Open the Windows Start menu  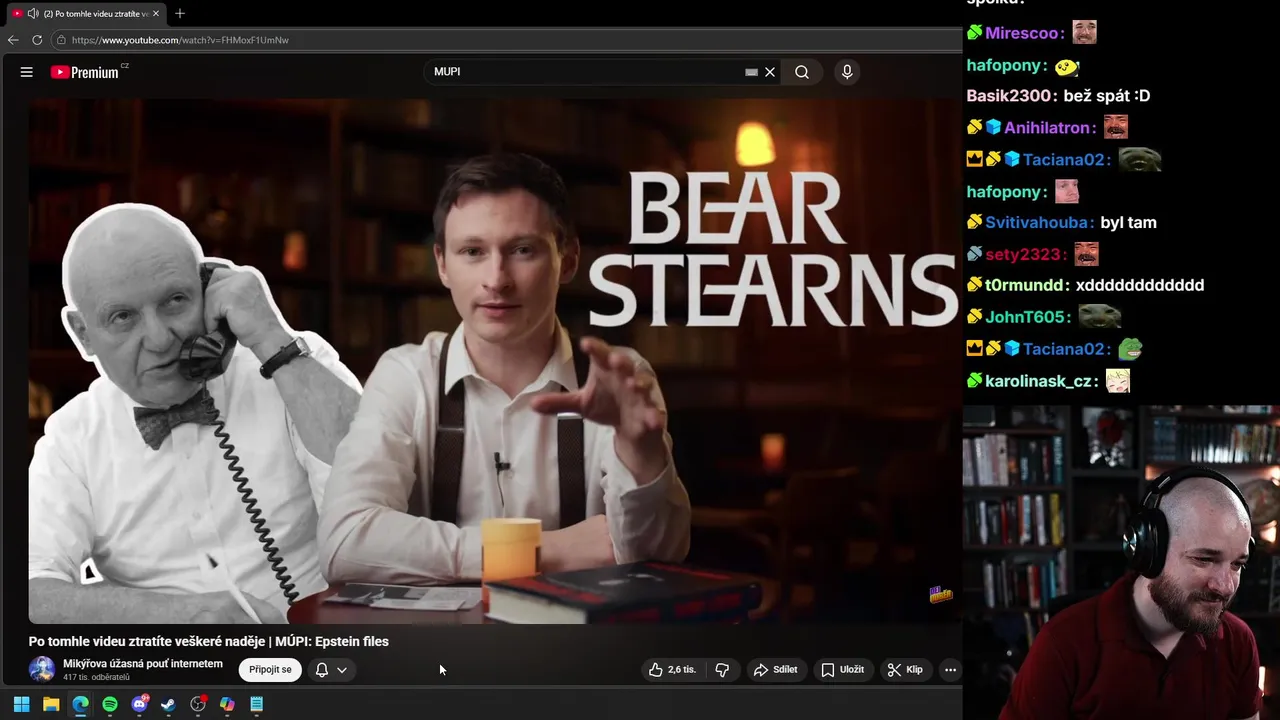pyautogui.click(x=21, y=705)
